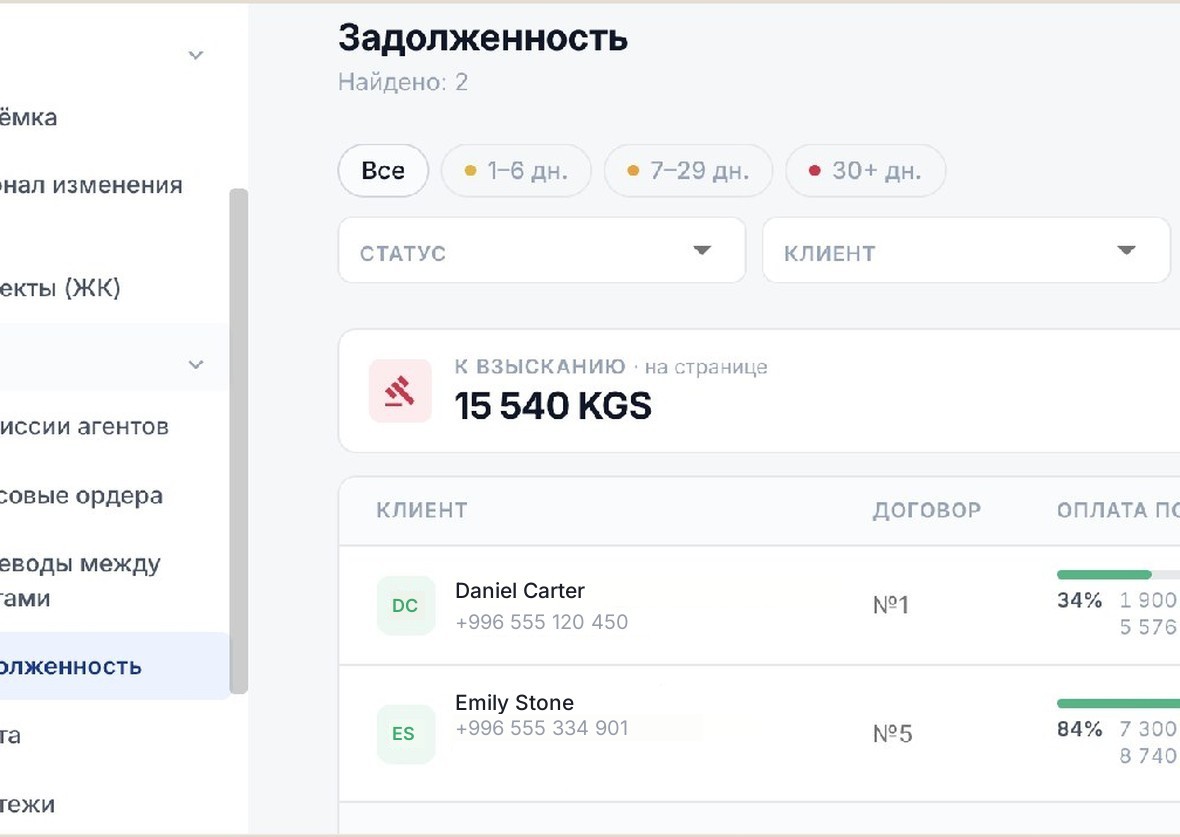This screenshot has width=1180, height=837.
Task: Filter debts by 7–29 дн.
Action: click(x=688, y=171)
